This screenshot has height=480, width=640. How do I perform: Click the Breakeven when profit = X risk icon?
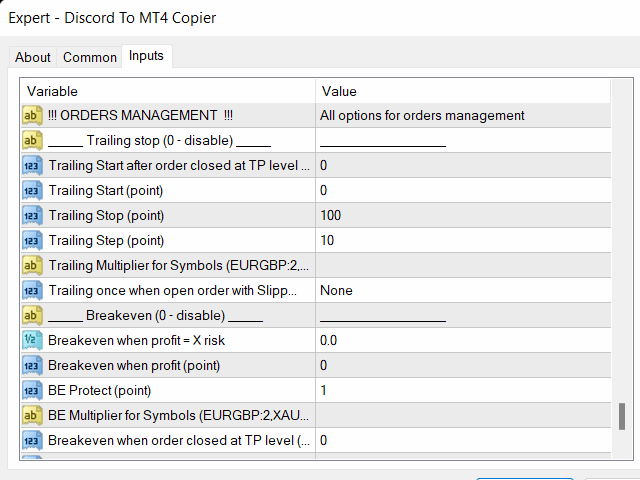point(32,340)
